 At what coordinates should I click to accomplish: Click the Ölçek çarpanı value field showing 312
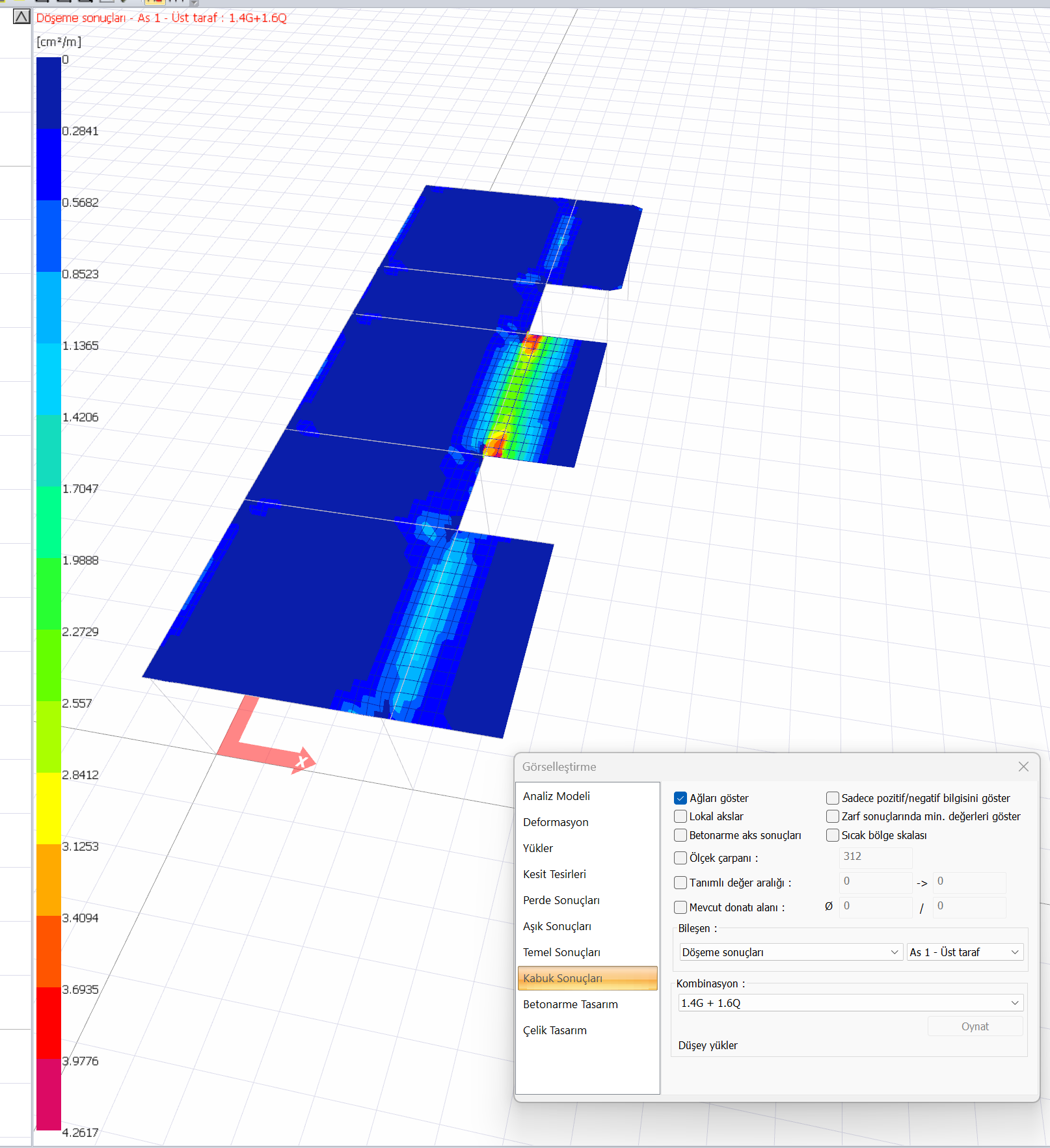[876, 857]
